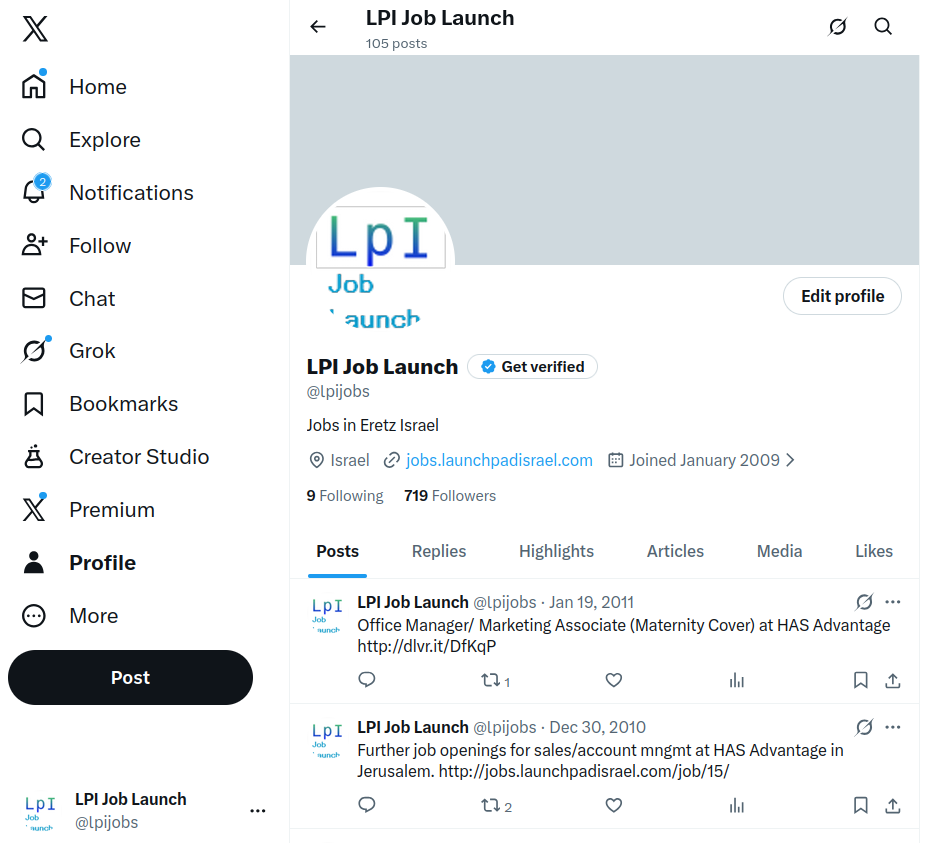Click the Edit profile button
This screenshot has height=843, width=943.
coord(842,296)
